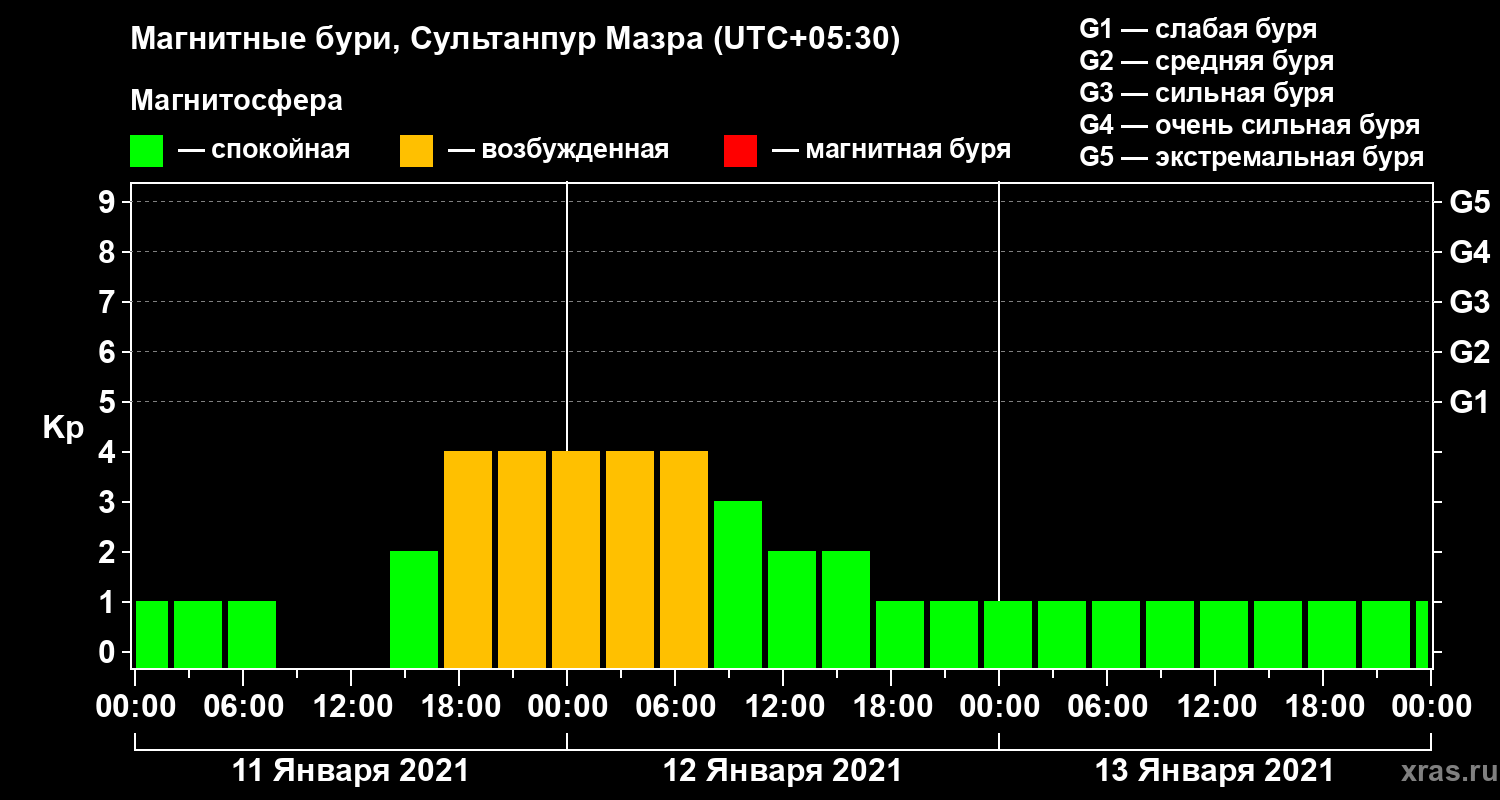
Task: Select the line "G2 — средняя буря"
Action: [x=1207, y=61]
